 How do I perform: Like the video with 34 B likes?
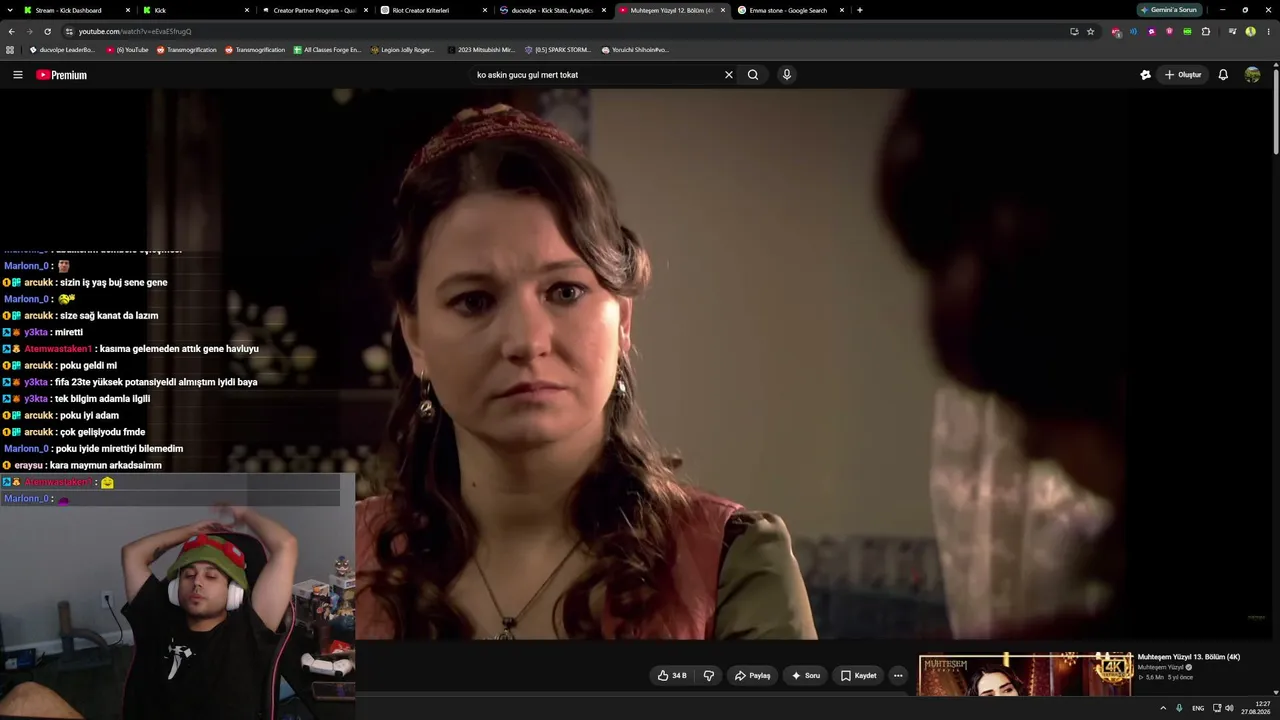point(672,676)
